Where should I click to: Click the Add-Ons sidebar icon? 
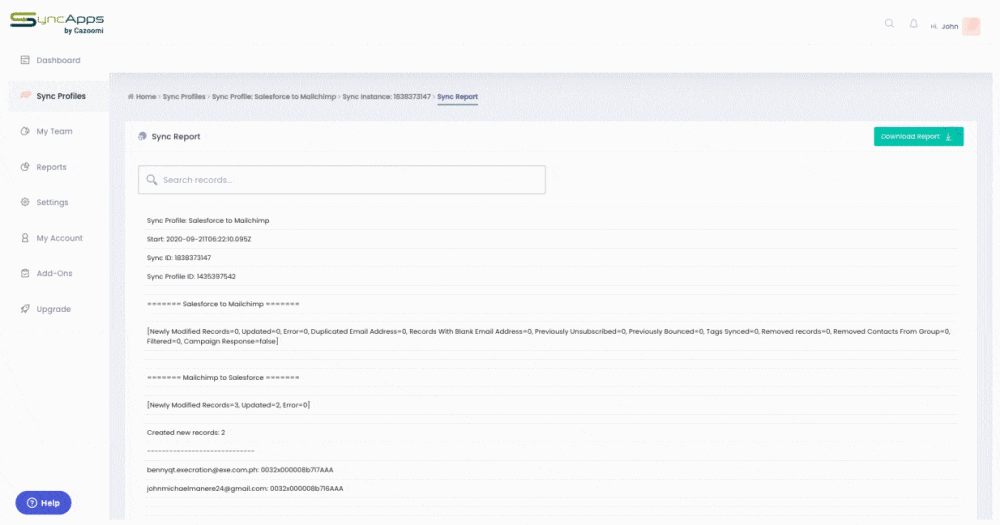click(25, 273)
